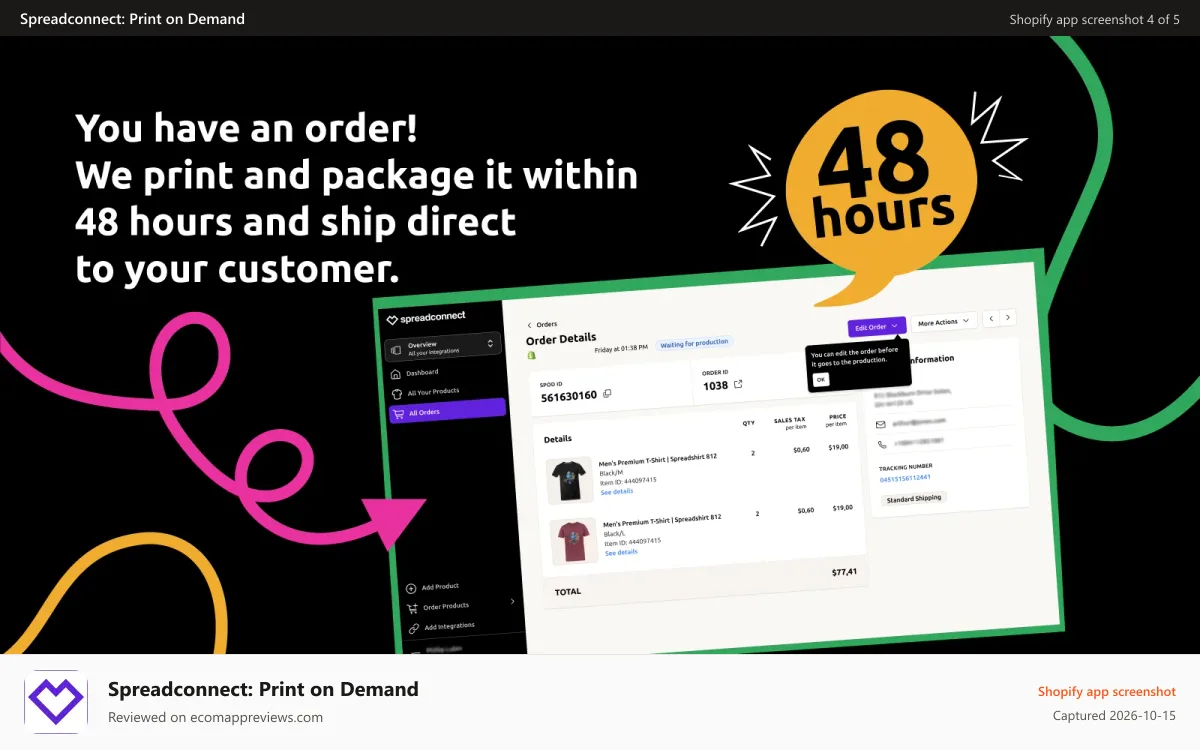Choose Order Products in sidebar
1200x750 pixels.
coord(446,606)
